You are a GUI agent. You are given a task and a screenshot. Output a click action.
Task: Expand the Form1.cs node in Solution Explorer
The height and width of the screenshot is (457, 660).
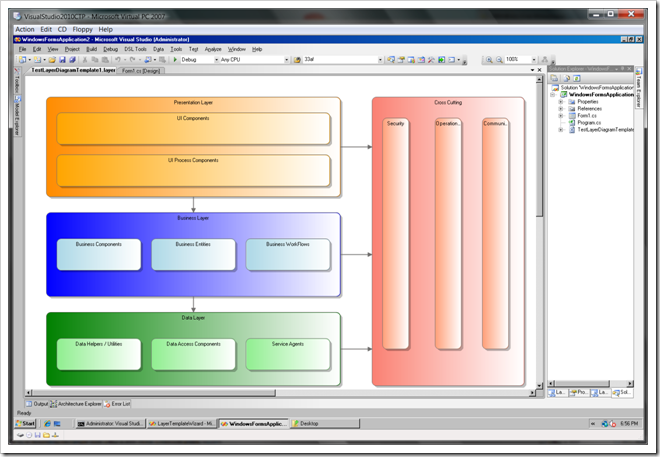pyautogui.click(x=561, y=116)
